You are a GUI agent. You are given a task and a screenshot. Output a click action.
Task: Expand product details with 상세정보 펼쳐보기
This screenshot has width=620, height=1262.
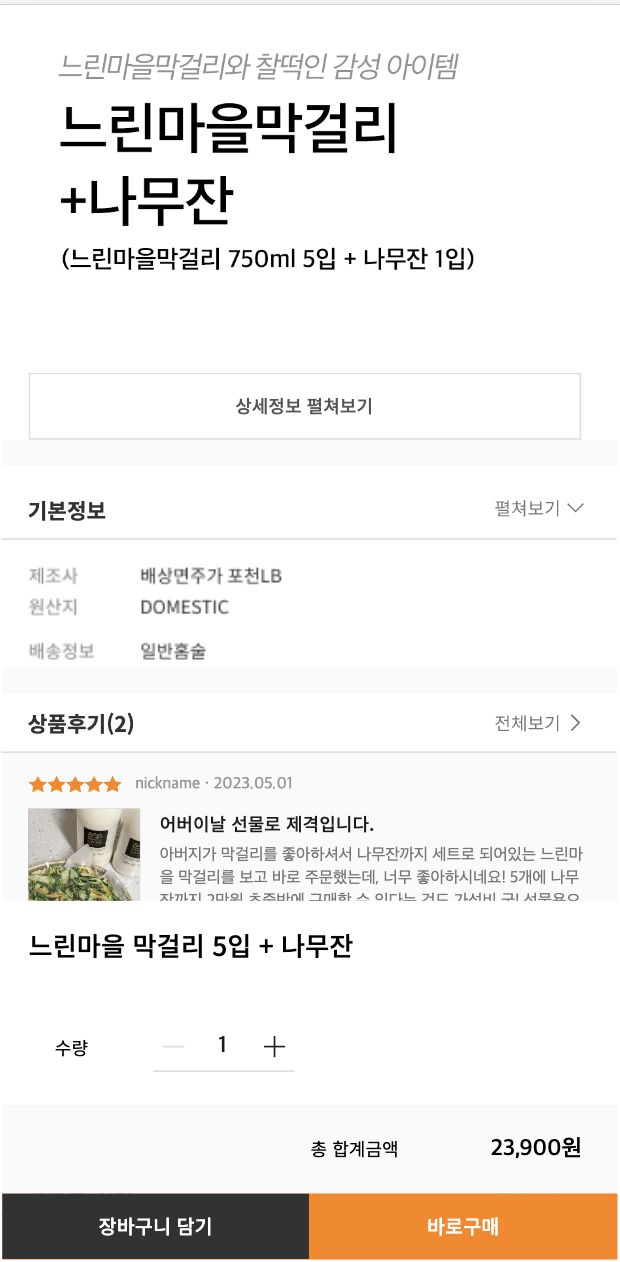[x=310, y=406]
